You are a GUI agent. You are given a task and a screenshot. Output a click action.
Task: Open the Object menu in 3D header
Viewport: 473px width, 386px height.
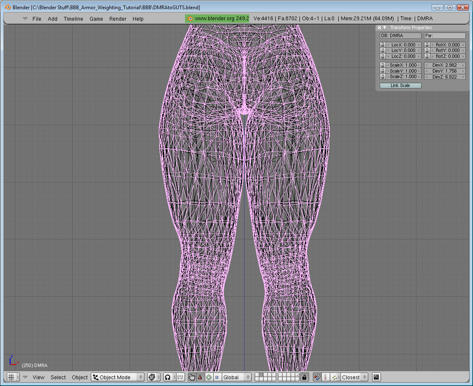(80, 377)
